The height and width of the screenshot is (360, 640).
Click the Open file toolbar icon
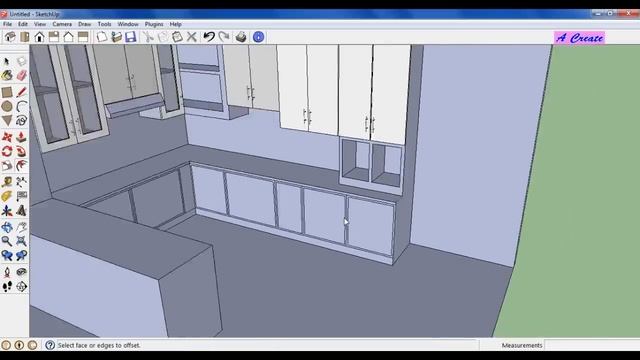click(x=116, y=37)
